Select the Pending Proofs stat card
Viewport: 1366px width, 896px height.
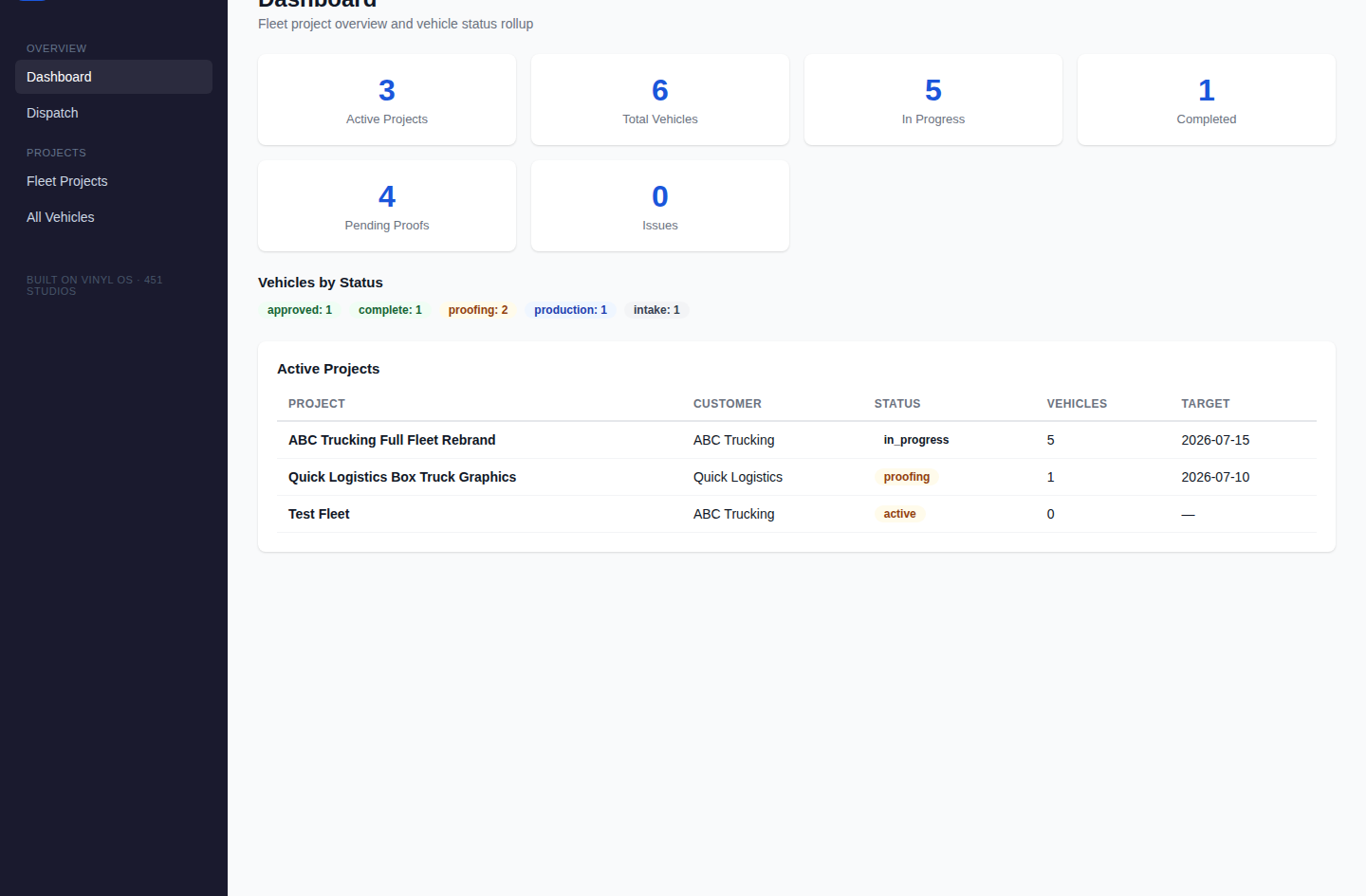(387, 206)
